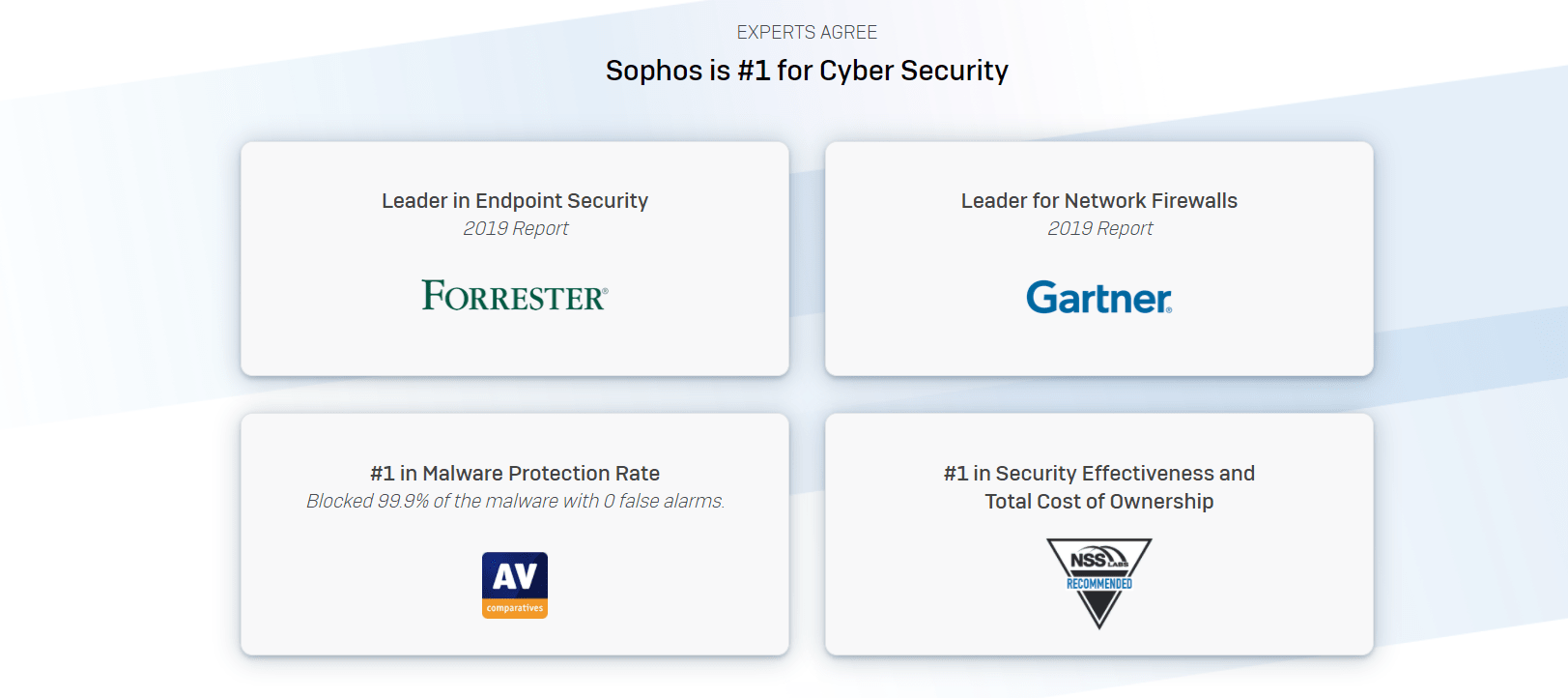Click the NSS Labs Recommended badge
1568x698 pixels.
coord(1099,584)
